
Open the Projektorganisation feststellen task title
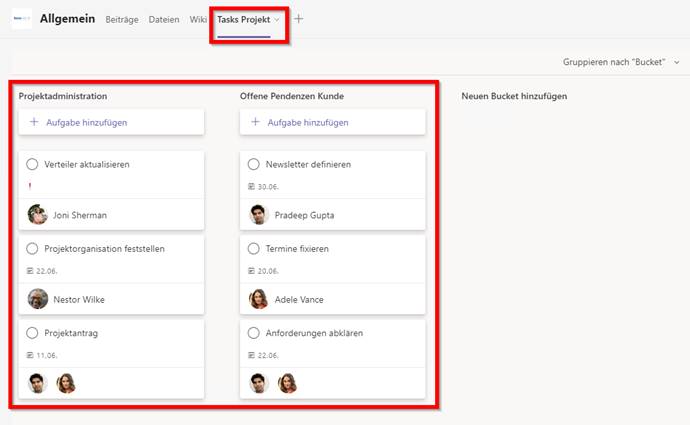104,249
